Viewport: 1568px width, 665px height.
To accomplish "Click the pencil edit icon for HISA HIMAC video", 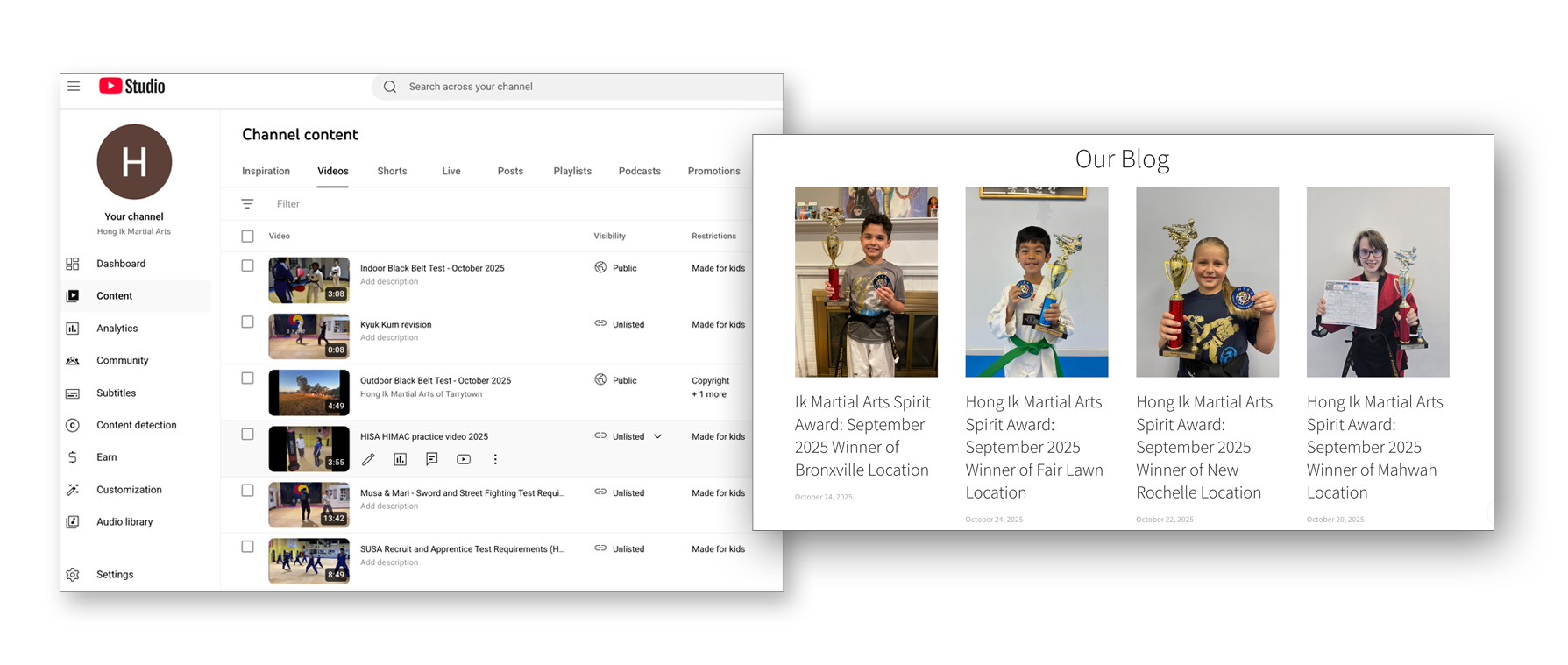I will click(x=368, y=459).
